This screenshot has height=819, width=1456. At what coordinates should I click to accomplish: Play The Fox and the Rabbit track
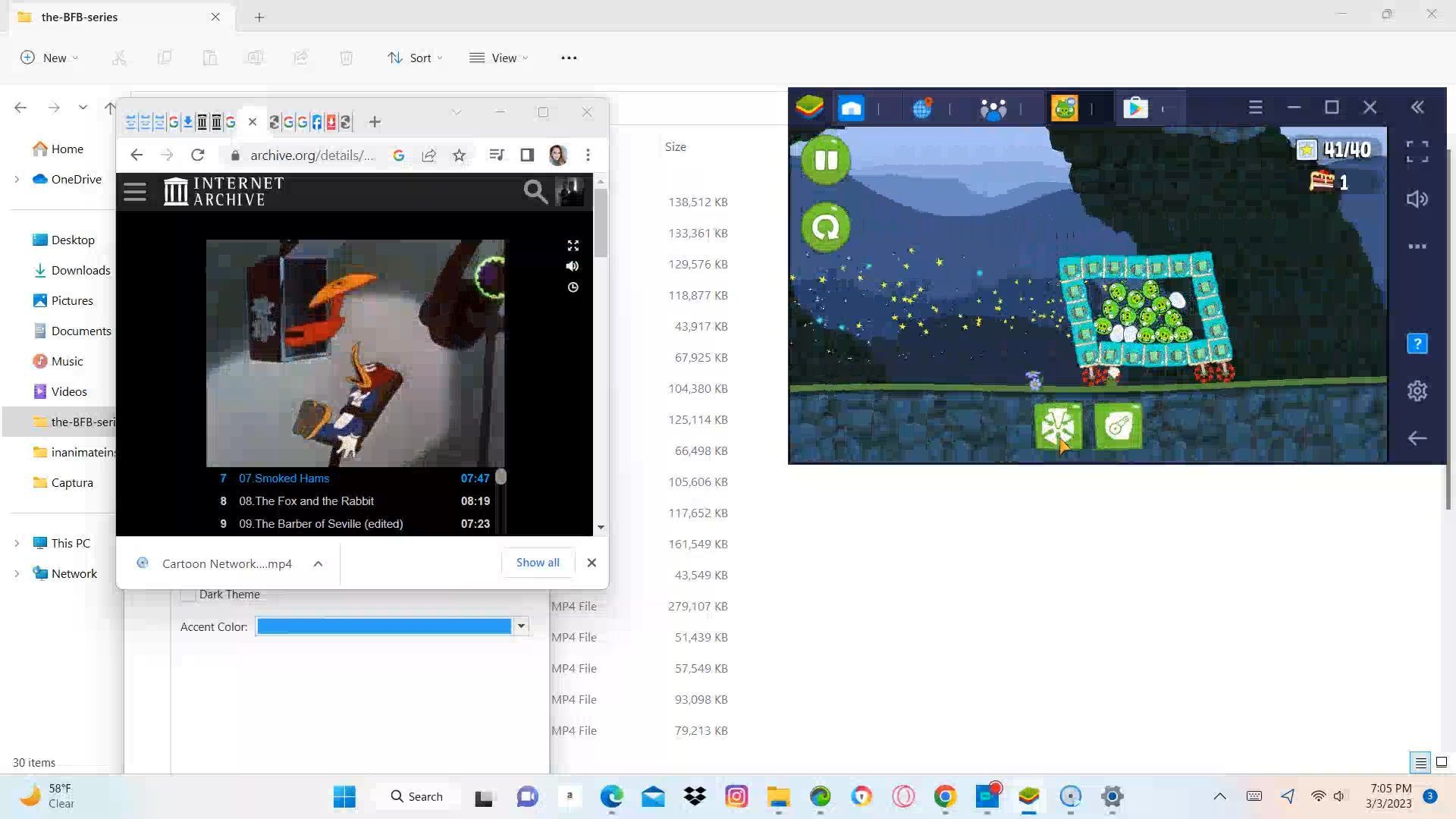pyautogui.click(x=306, y=501)
